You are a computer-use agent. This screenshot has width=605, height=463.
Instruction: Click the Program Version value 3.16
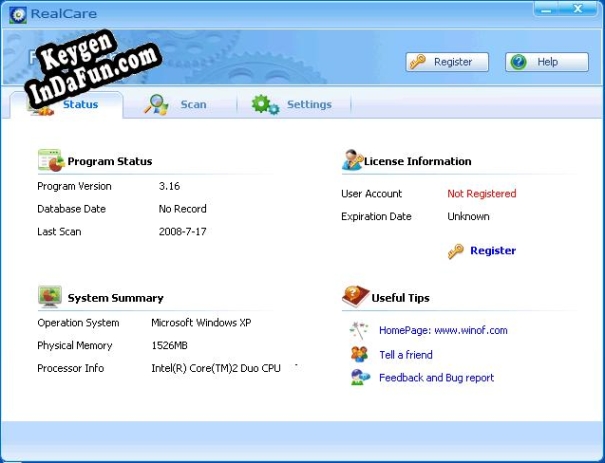tap(169, 186)
